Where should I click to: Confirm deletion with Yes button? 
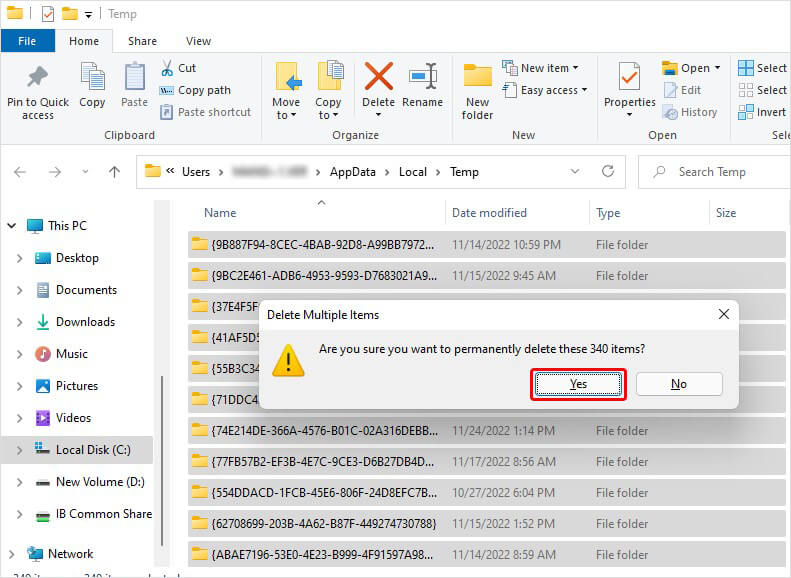(x=578, y=384)
